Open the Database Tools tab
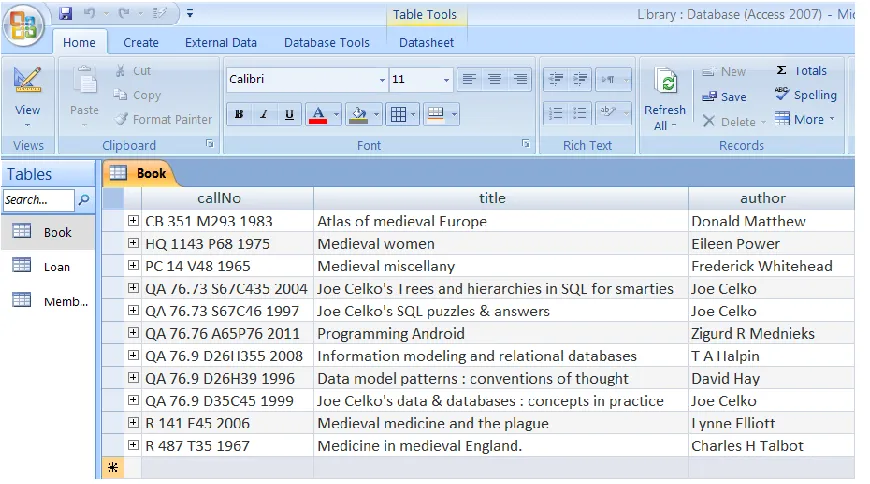Screen dimensions: 870x484 point(327,43)
